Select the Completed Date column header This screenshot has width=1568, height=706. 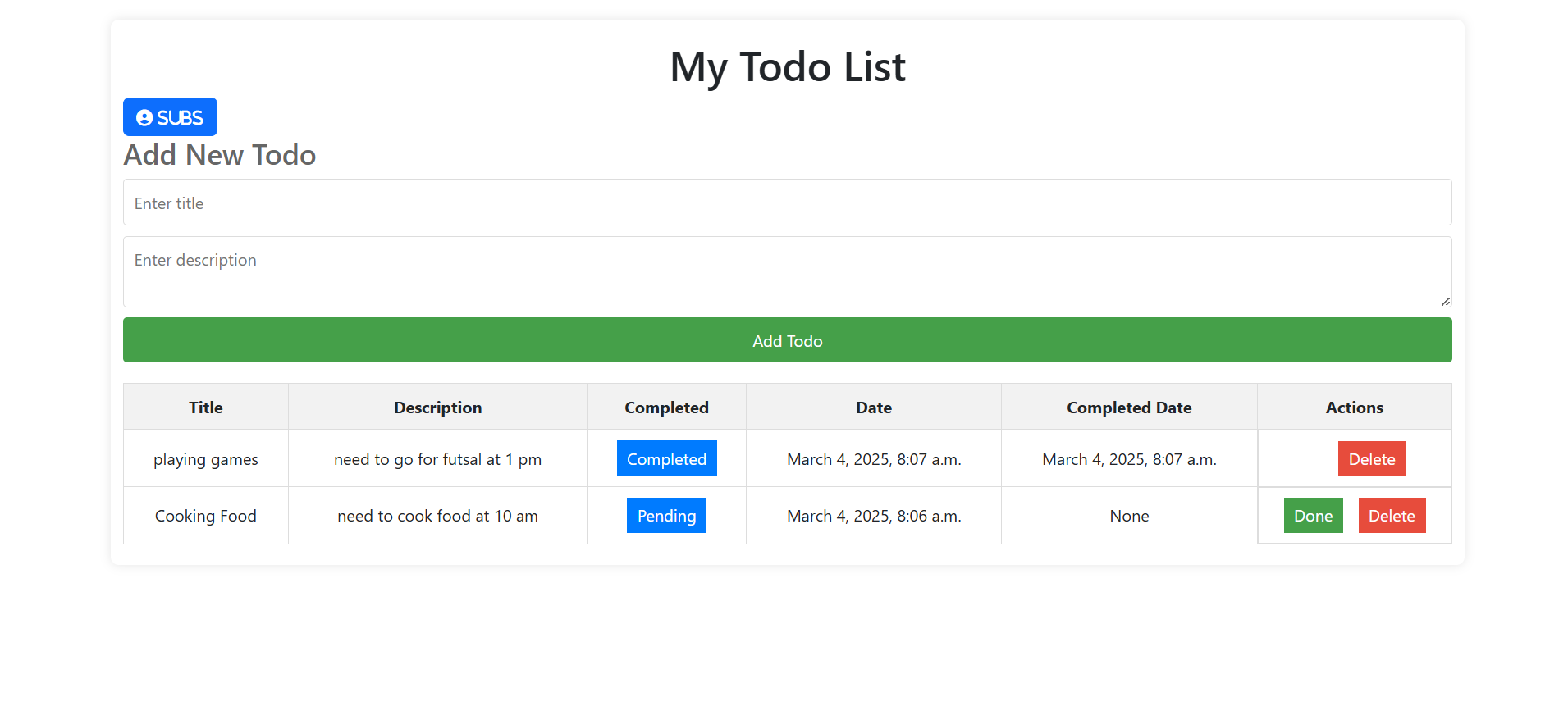(x=1129, y=408)
